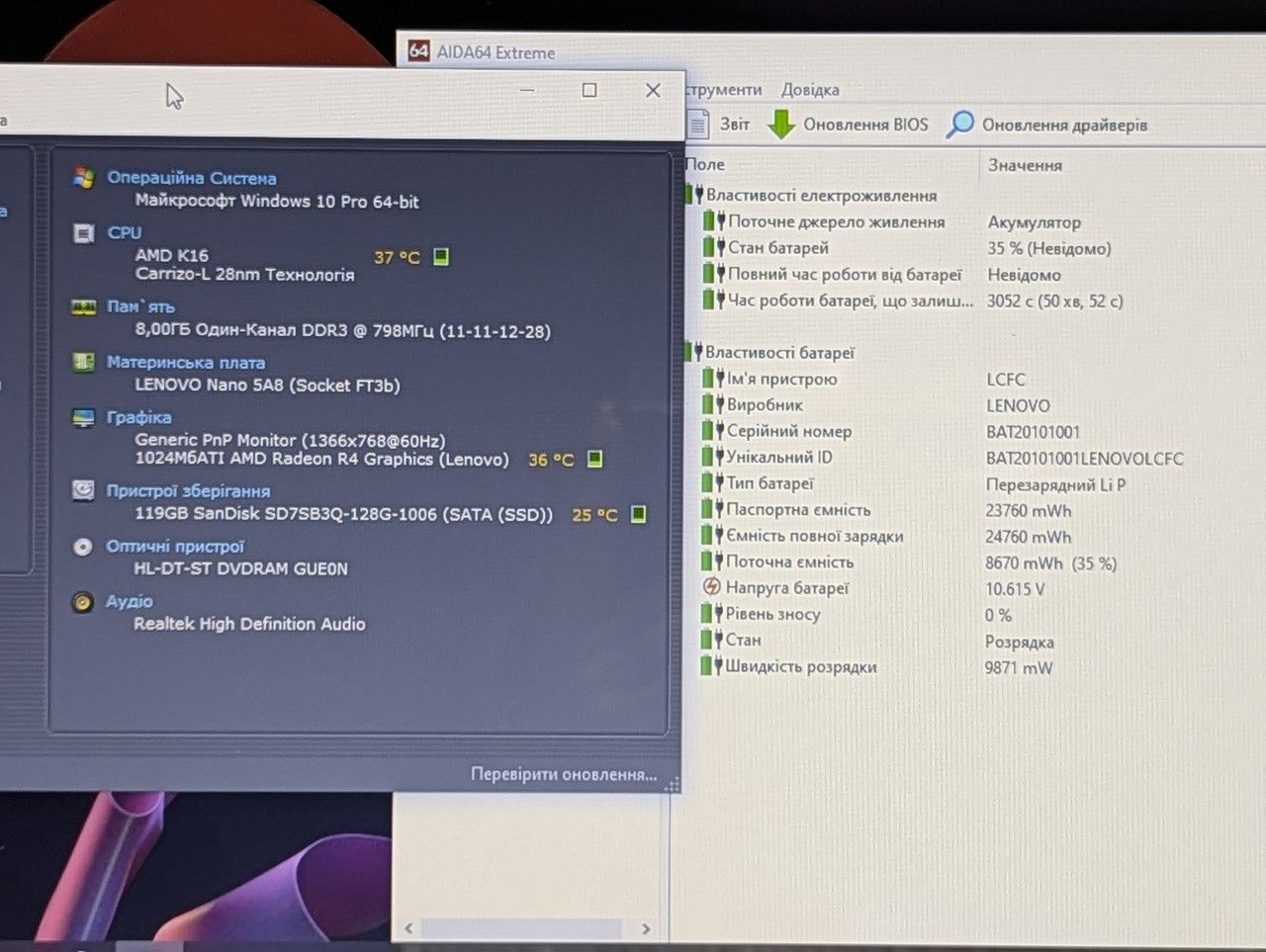
Task: Click the 8,00ГБ Один-Канал DDR3 memory line
Action: 342,330
